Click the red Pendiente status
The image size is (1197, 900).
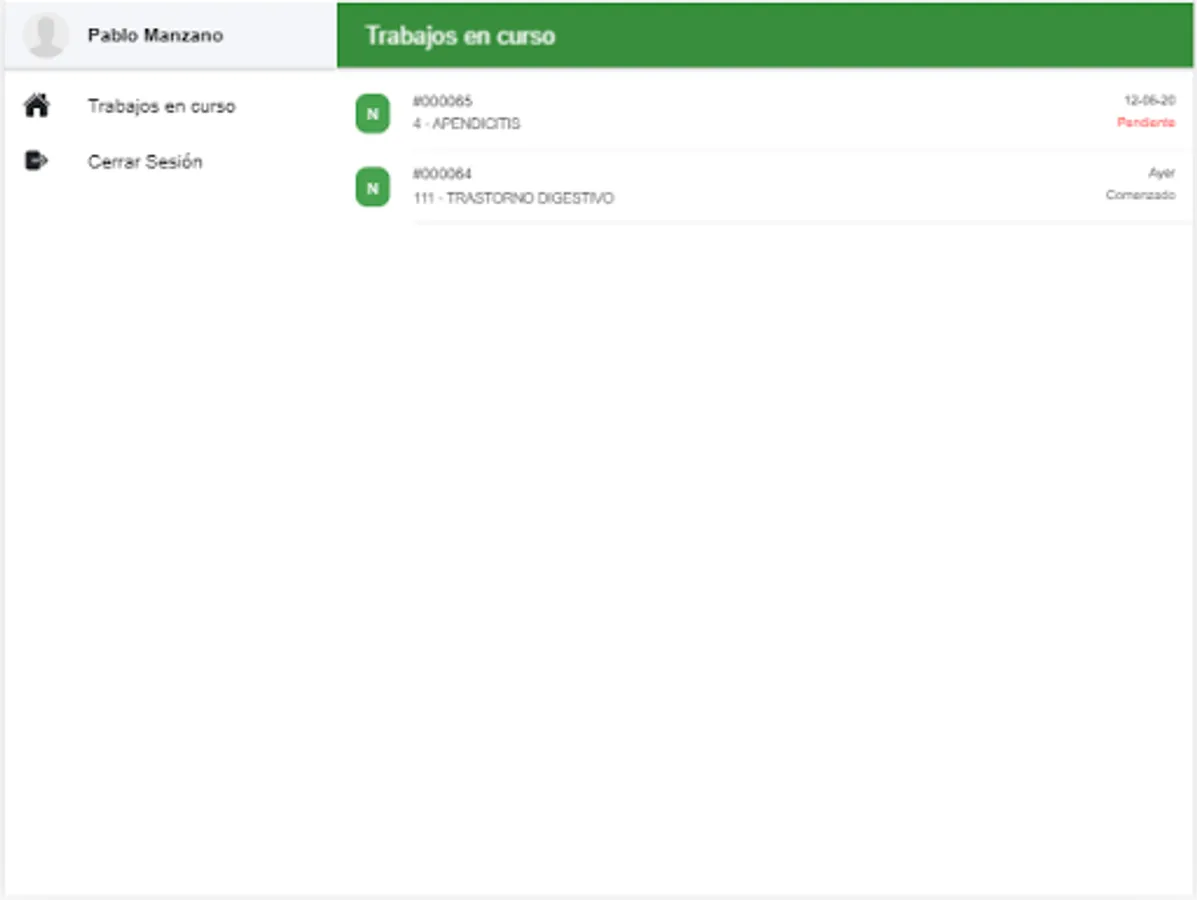click(1146, 122)
